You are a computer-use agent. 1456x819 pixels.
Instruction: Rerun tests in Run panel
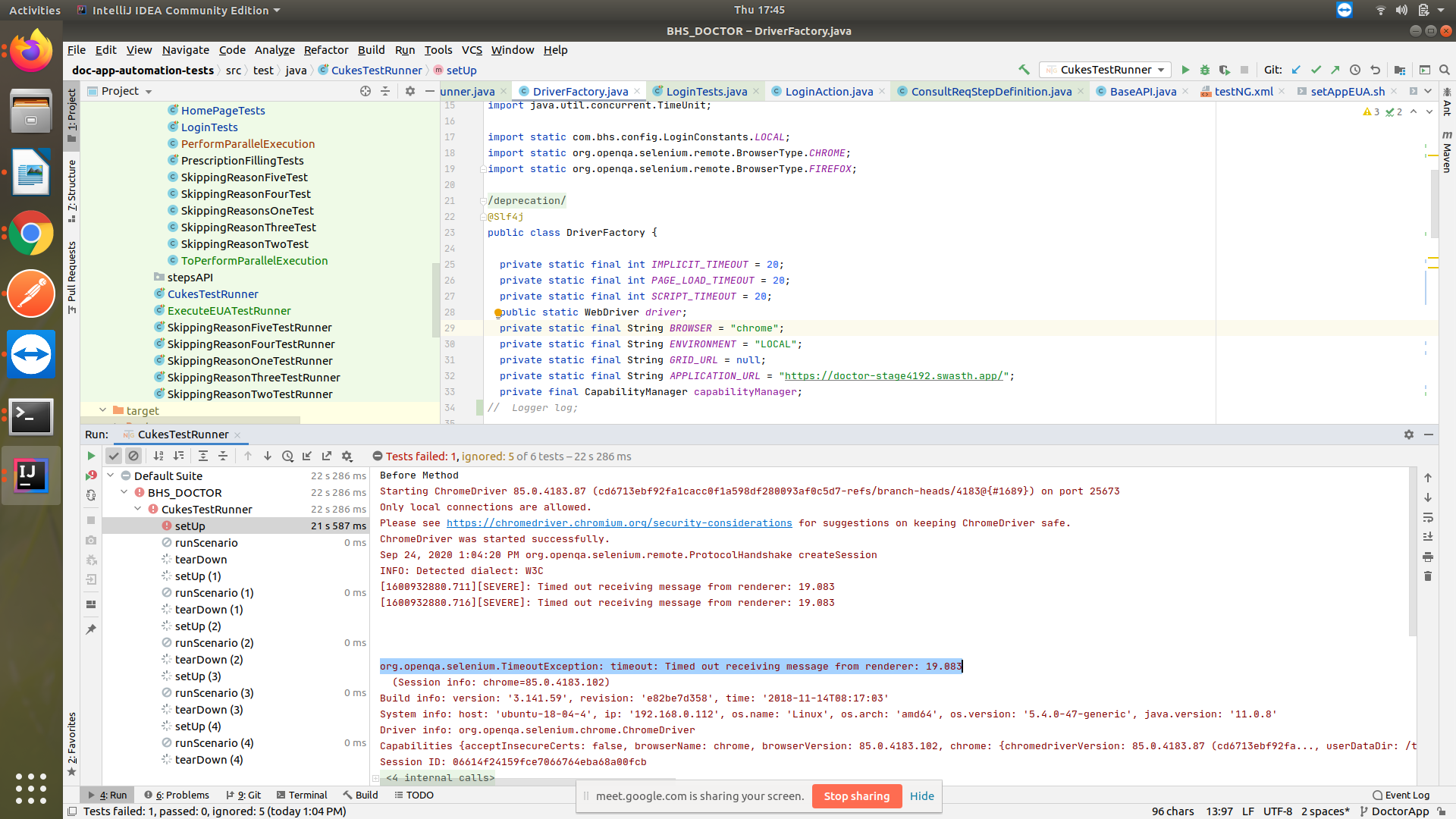[91, 456]
